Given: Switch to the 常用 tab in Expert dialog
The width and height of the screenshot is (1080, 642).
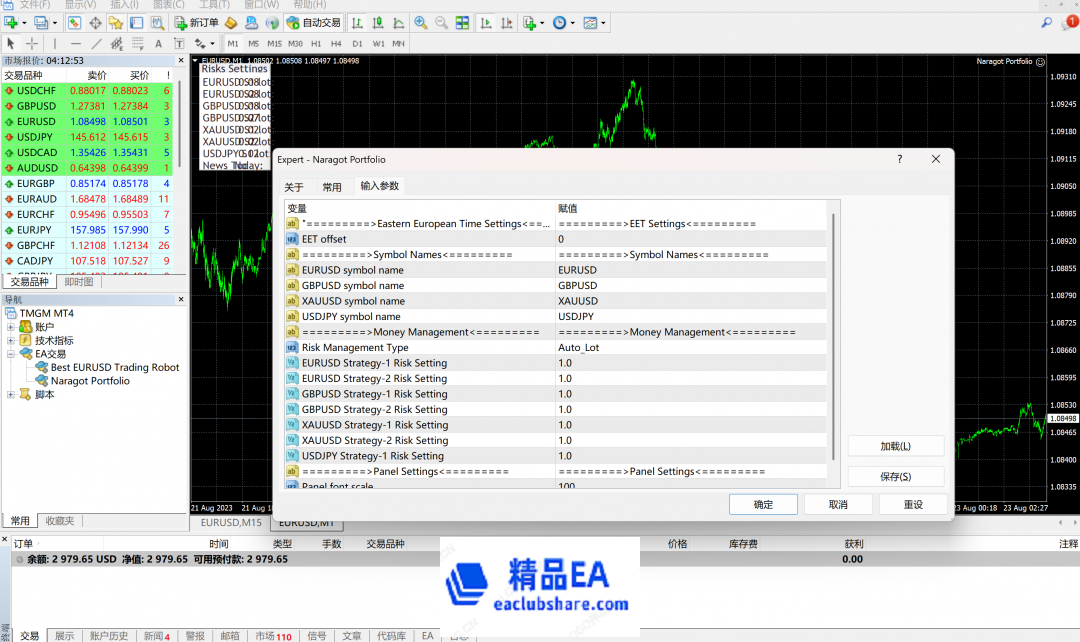Looking at the screenshot, I should click(332, 187).
